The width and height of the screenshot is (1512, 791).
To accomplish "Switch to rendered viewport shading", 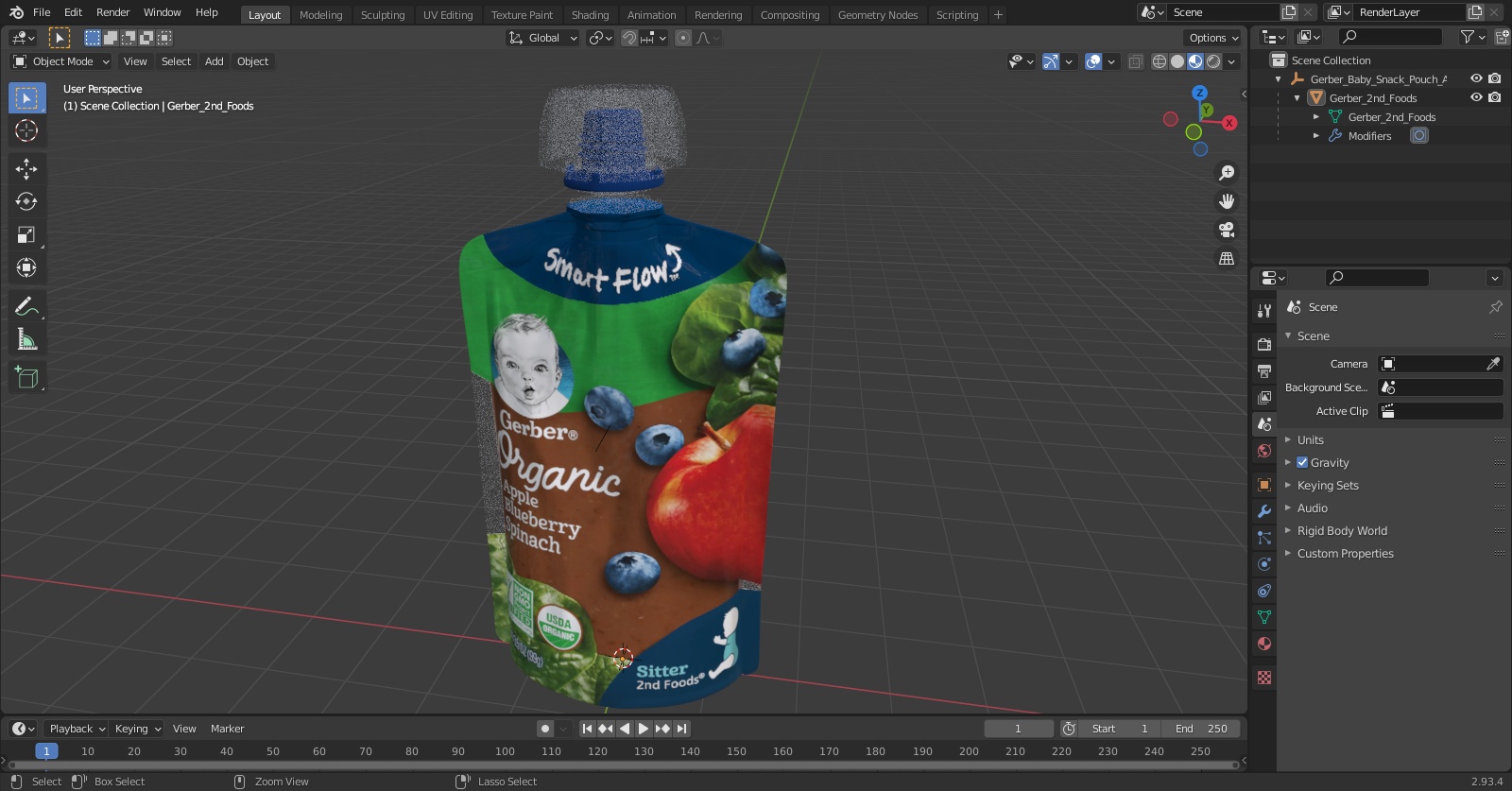I will (x=1213, y=61).
